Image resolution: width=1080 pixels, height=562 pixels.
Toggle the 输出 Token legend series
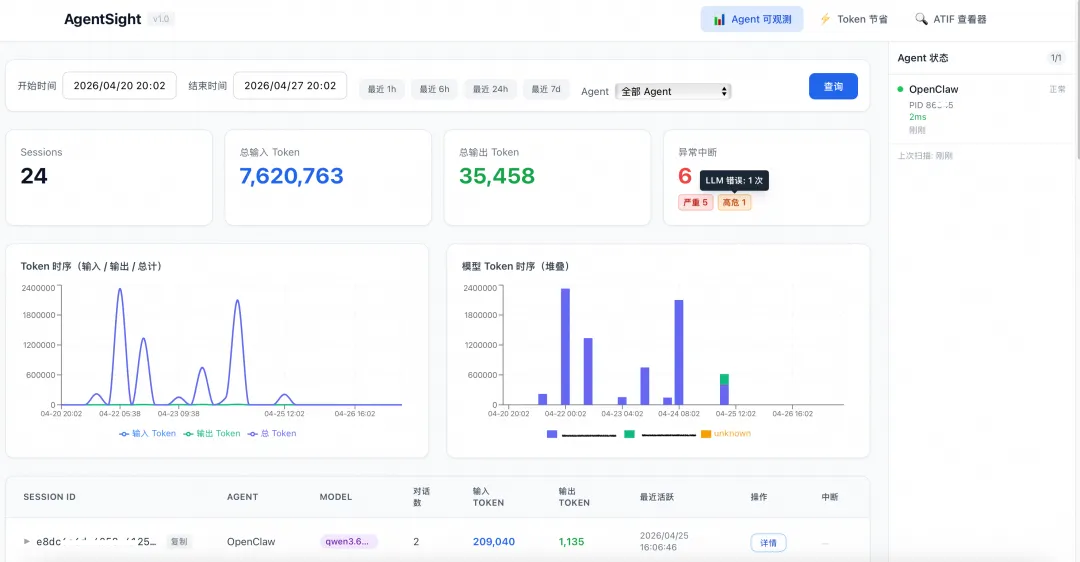pos(212,433)
